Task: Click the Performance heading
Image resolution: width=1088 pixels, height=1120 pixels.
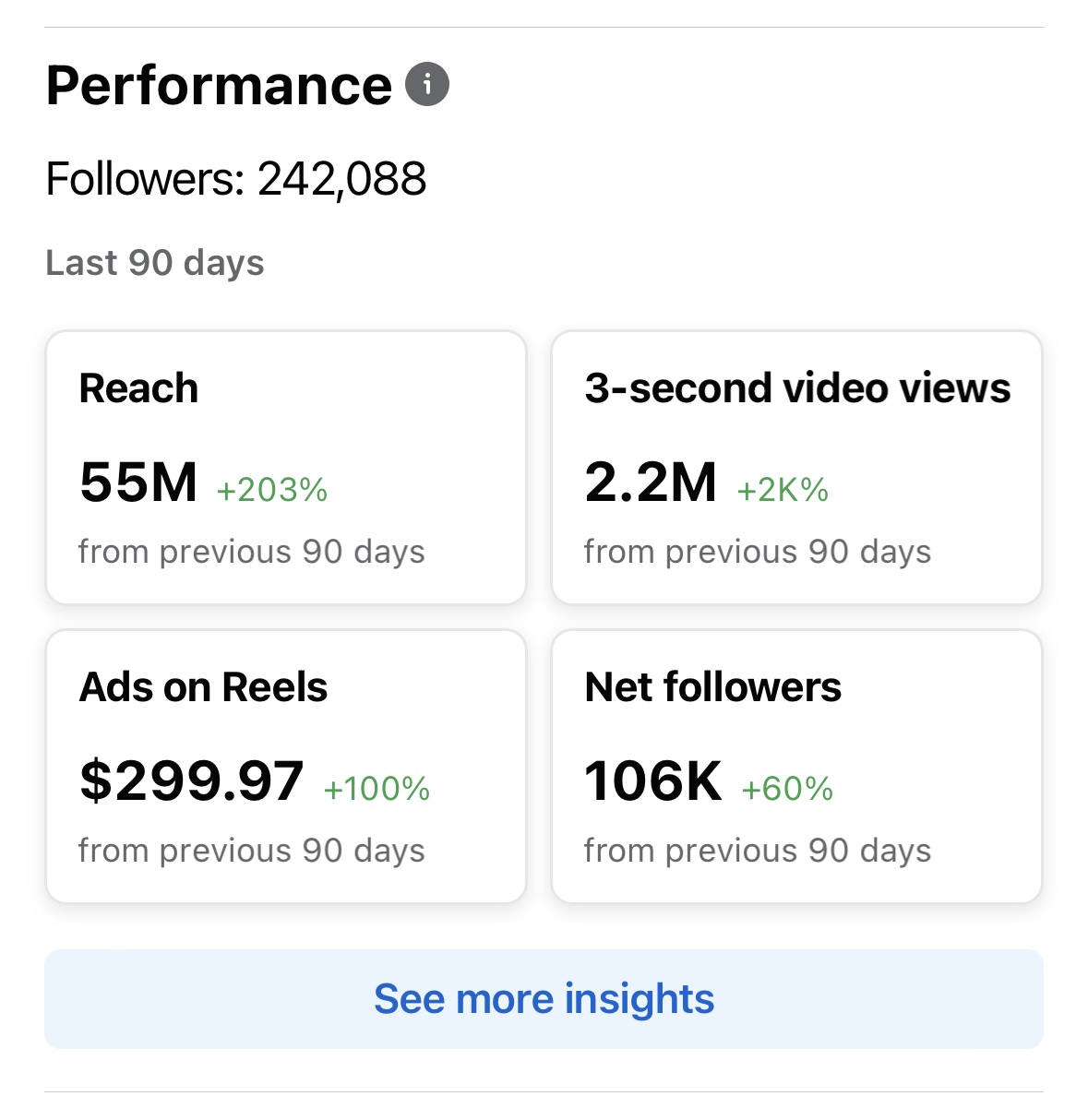Action: [219, 84]
